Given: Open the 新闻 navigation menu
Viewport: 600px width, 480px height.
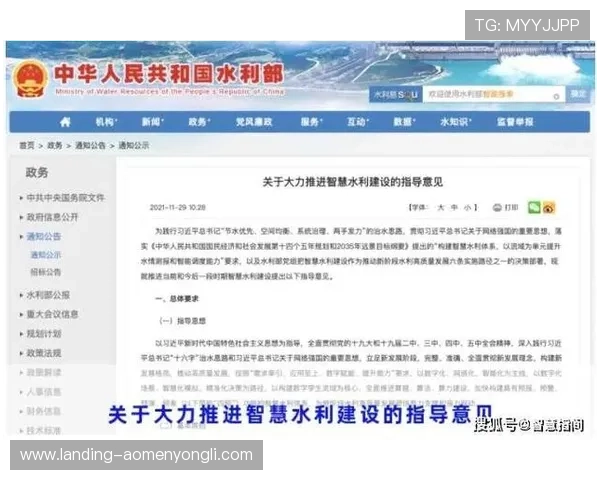Looking at the screenshot, I should (153, 122).
